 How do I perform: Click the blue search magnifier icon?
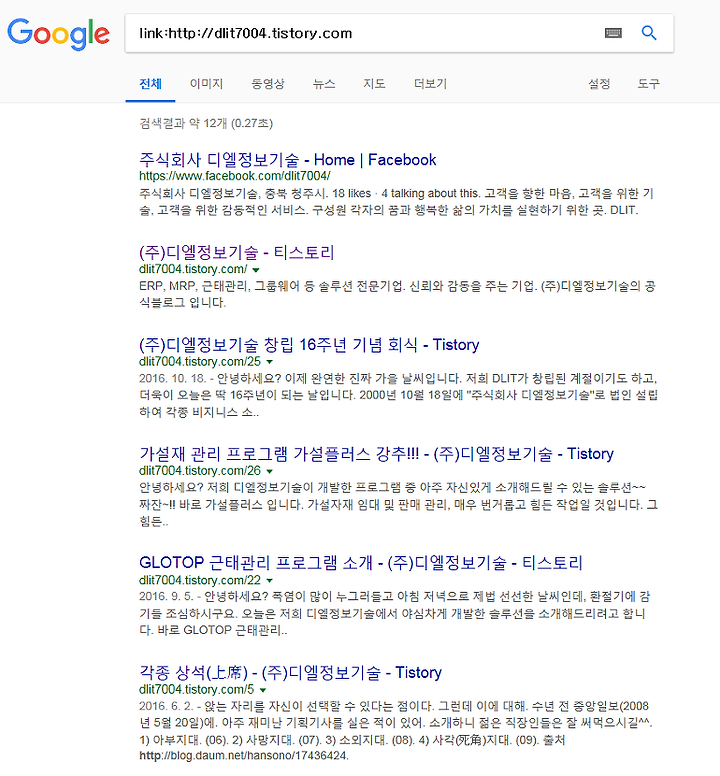pos(649,33)
